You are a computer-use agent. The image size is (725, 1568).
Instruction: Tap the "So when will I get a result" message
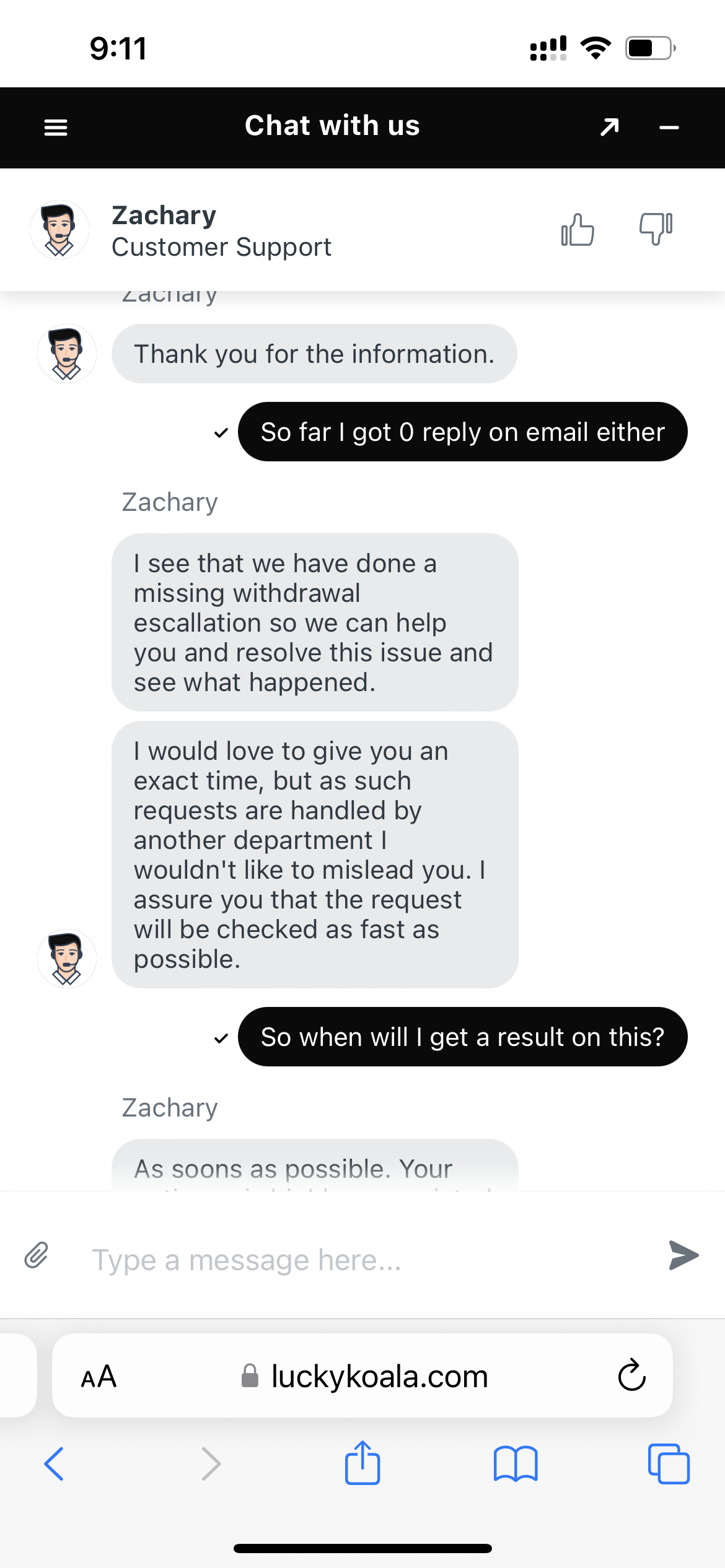coord(462,1037)
